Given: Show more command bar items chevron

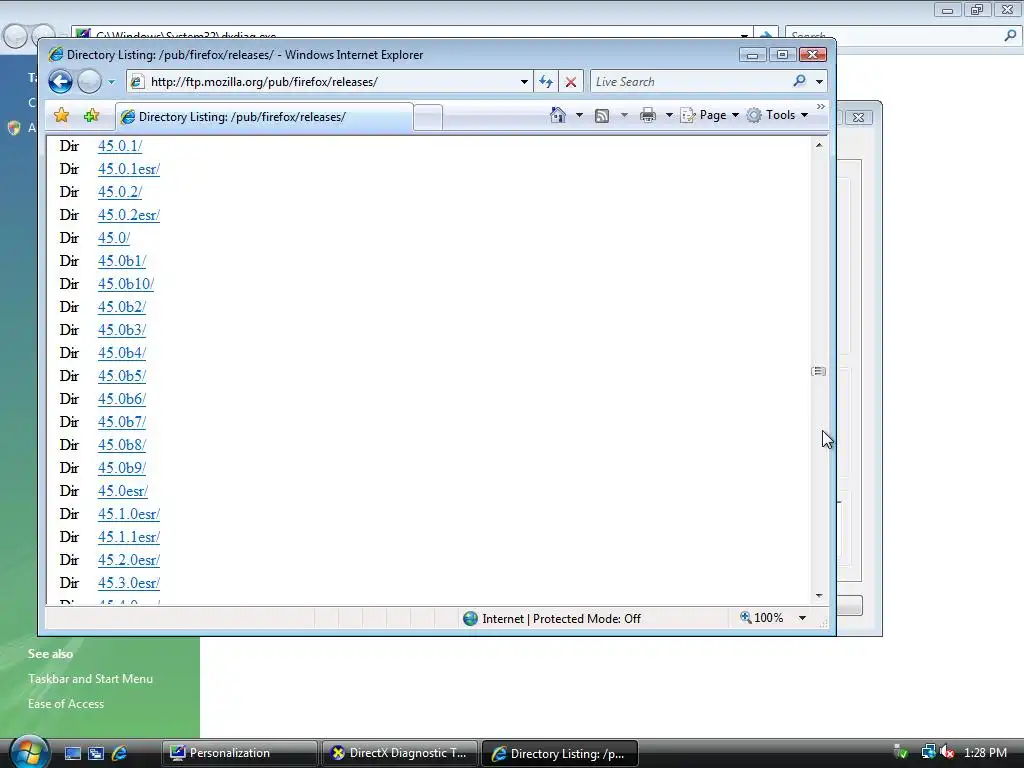Looking at the screenshot, I should click(x=821, y=106).
